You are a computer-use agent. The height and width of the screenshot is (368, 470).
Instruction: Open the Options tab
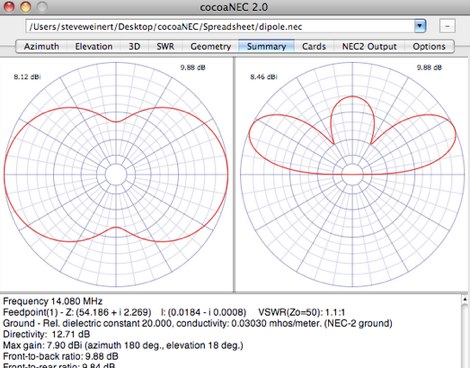(x=429, y=46)
